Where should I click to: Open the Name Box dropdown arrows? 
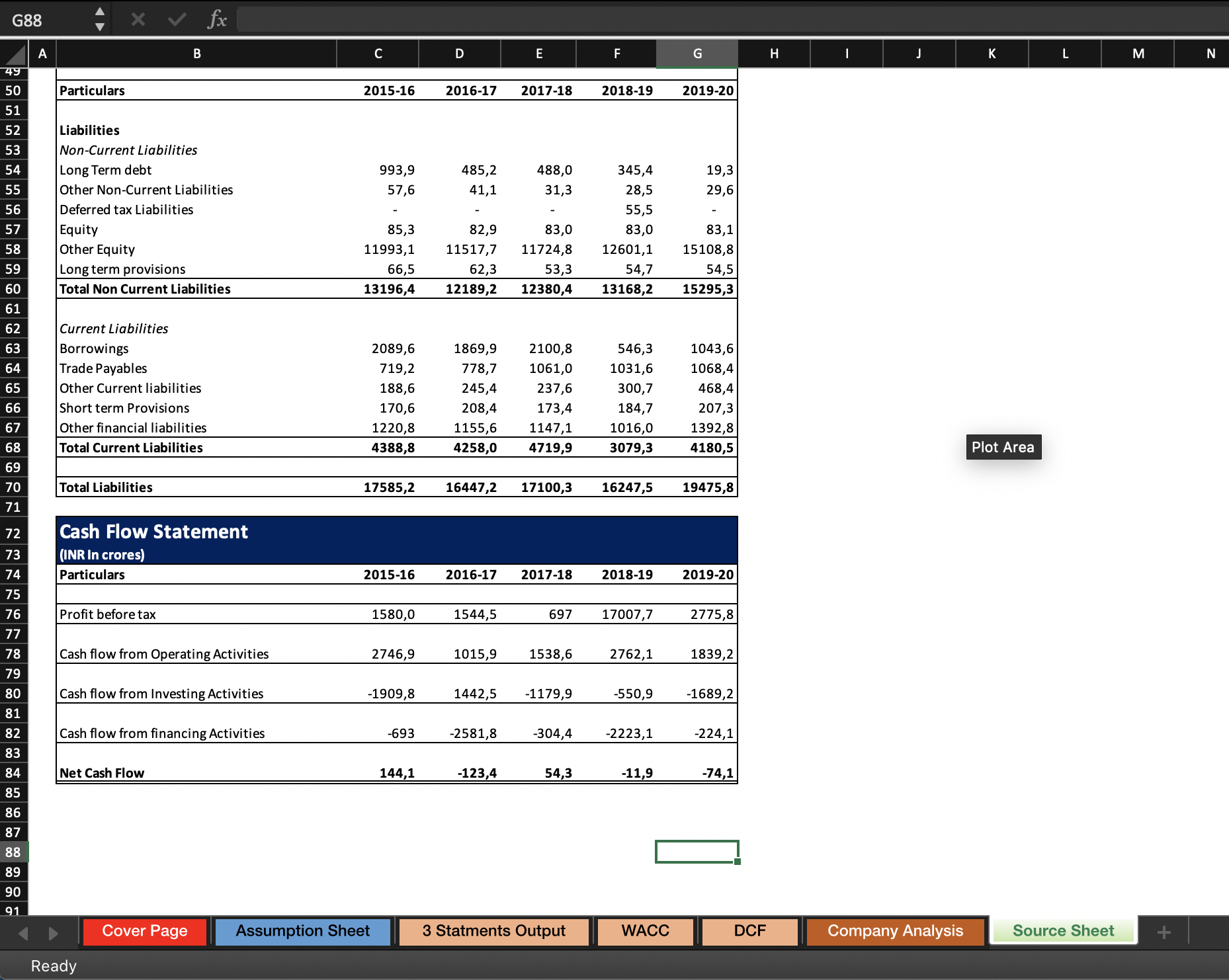100,20
